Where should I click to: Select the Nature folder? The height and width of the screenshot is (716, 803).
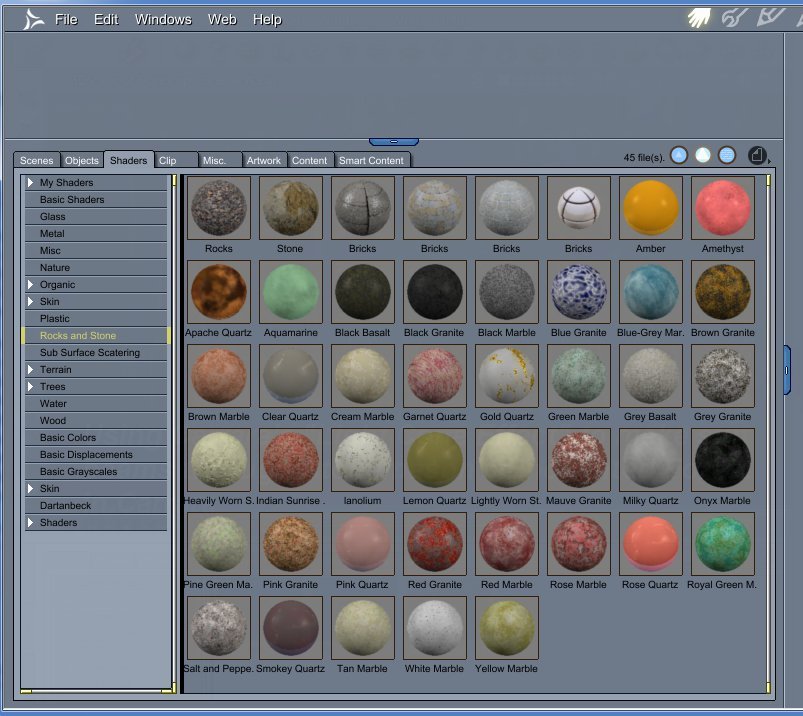coord(96,267)
